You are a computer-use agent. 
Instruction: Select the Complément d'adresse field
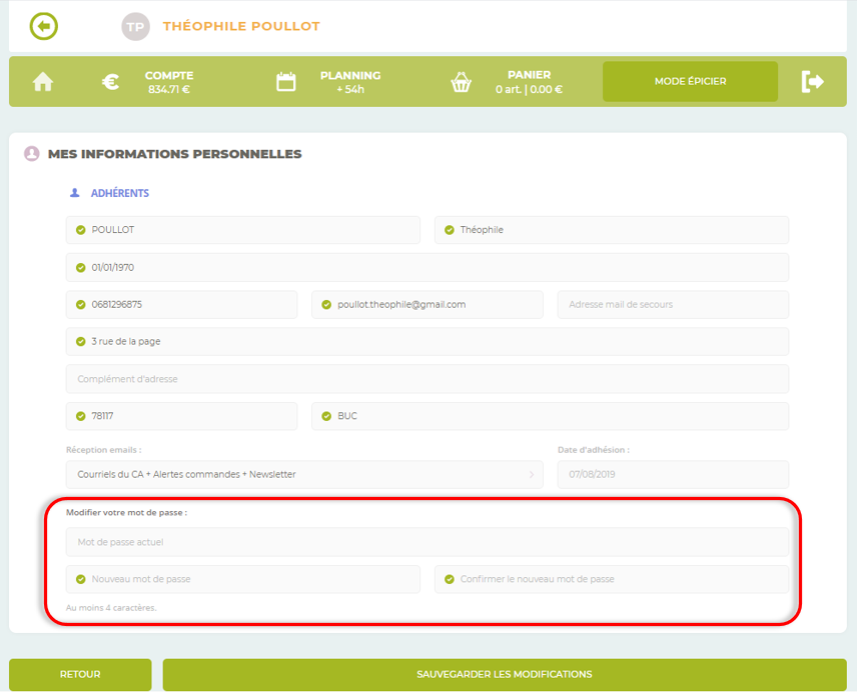[427, 379]
